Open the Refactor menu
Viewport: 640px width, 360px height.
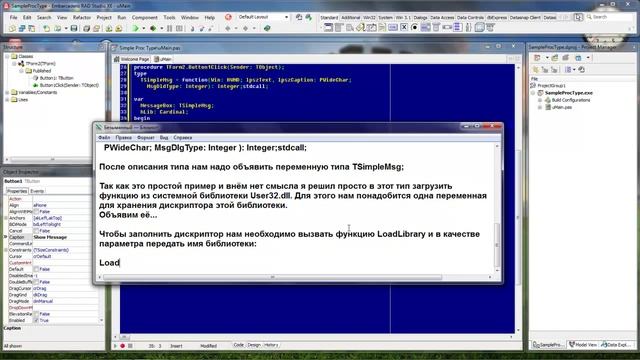click(82, 18)
